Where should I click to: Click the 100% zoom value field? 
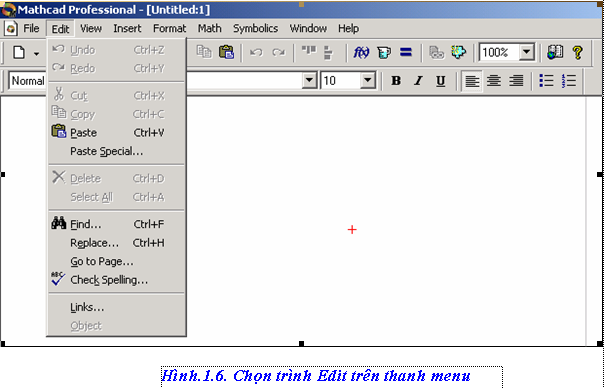(499, 52)
